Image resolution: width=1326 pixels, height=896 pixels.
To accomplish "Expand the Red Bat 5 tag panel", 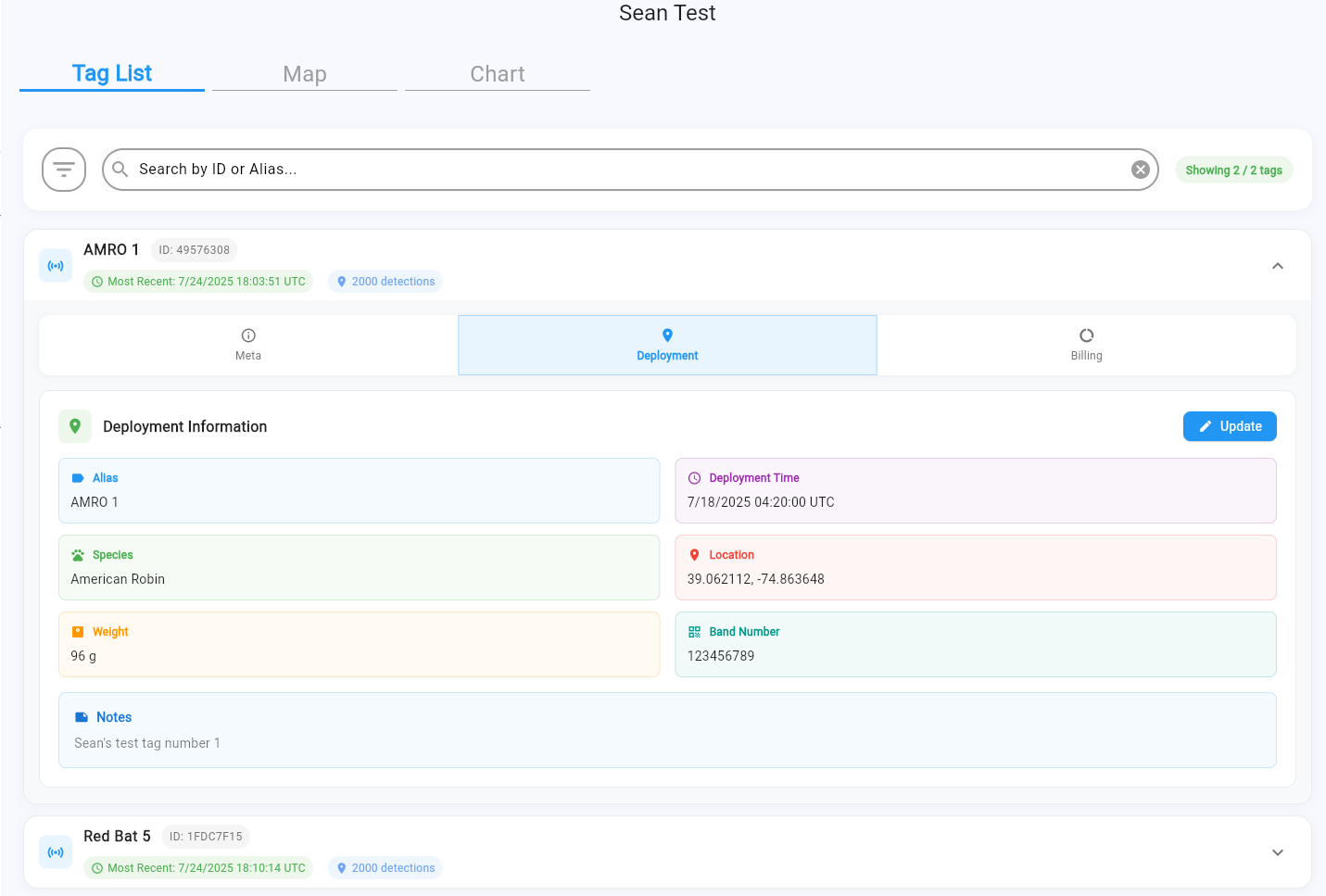I will coord(1277,852).
